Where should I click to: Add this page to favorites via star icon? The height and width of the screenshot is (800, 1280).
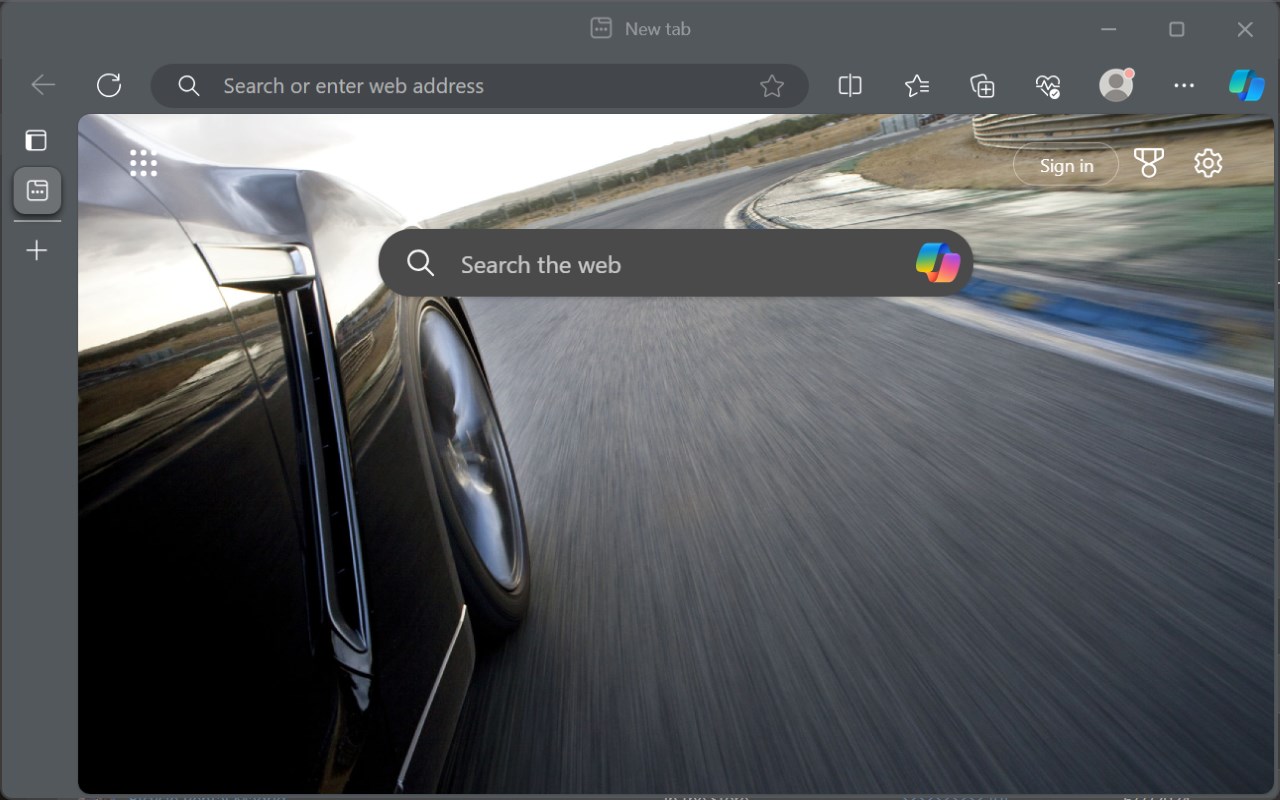coord(771,86)
